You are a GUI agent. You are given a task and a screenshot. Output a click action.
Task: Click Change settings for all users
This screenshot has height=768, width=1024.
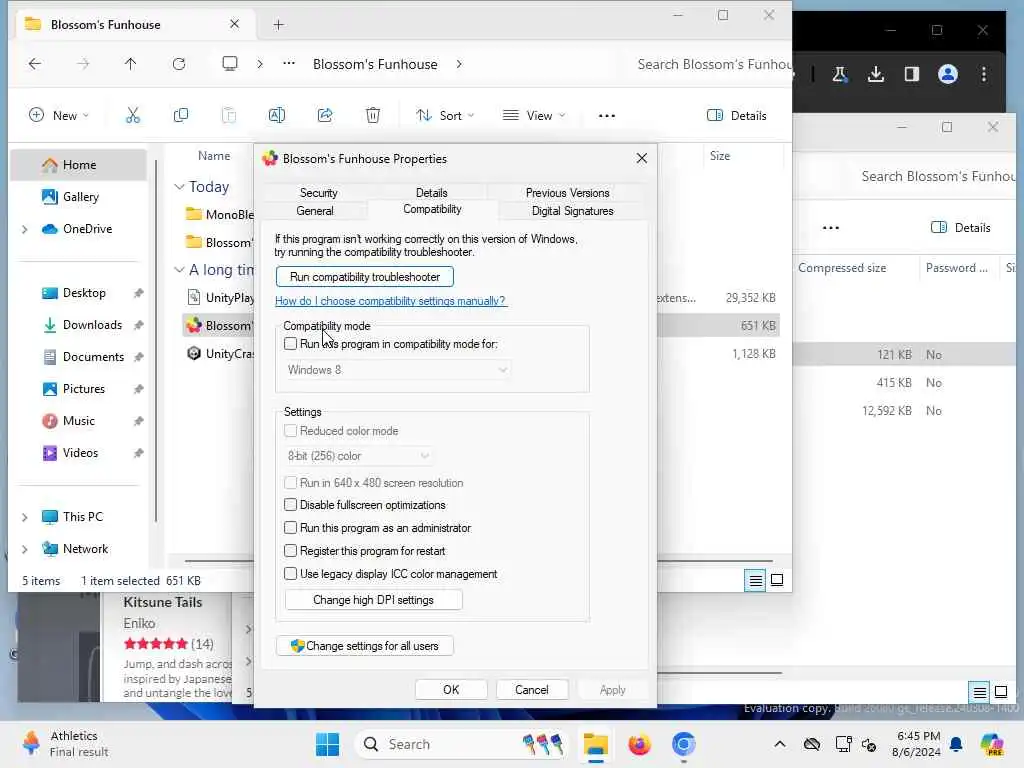364,646
